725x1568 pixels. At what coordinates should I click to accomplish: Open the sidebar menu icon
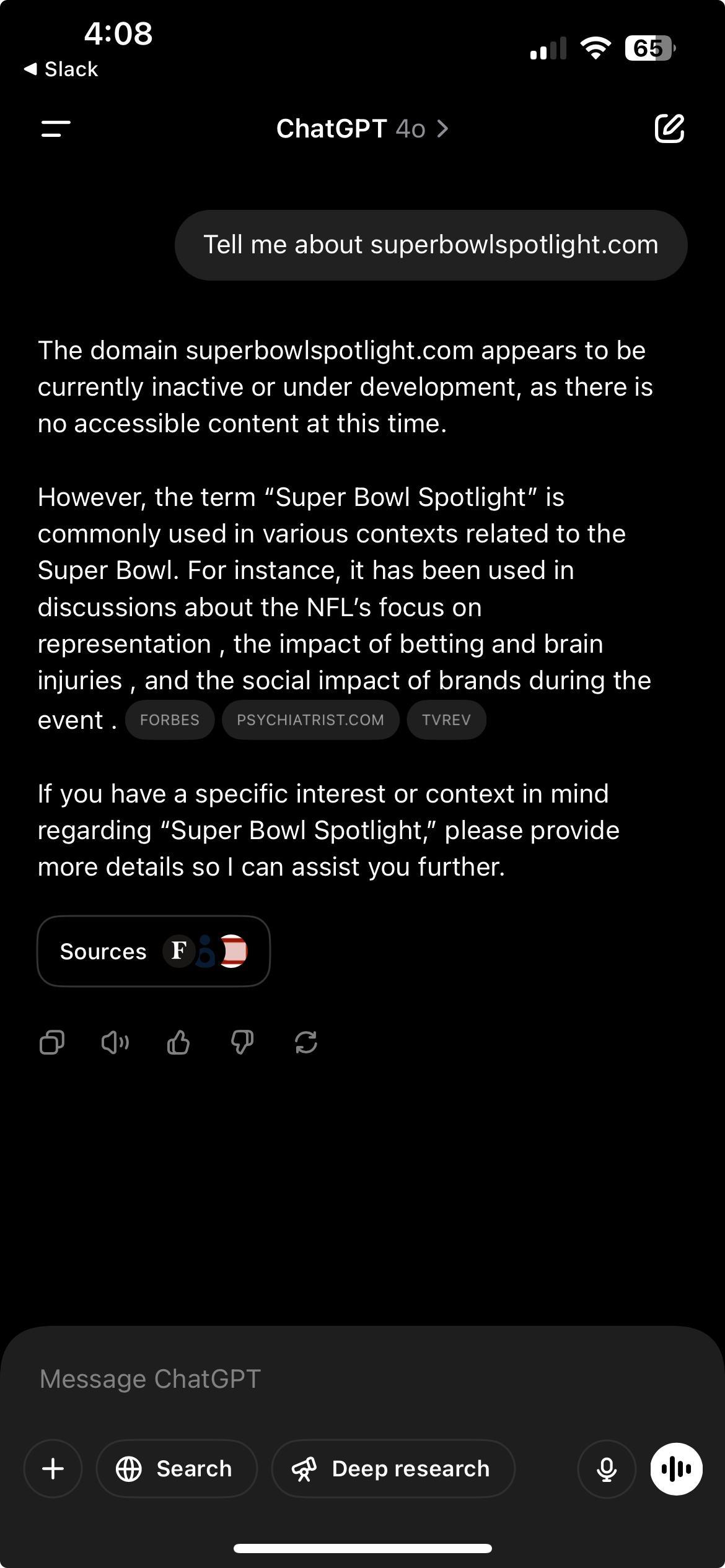pyautogui.click(x=56, y=129)
